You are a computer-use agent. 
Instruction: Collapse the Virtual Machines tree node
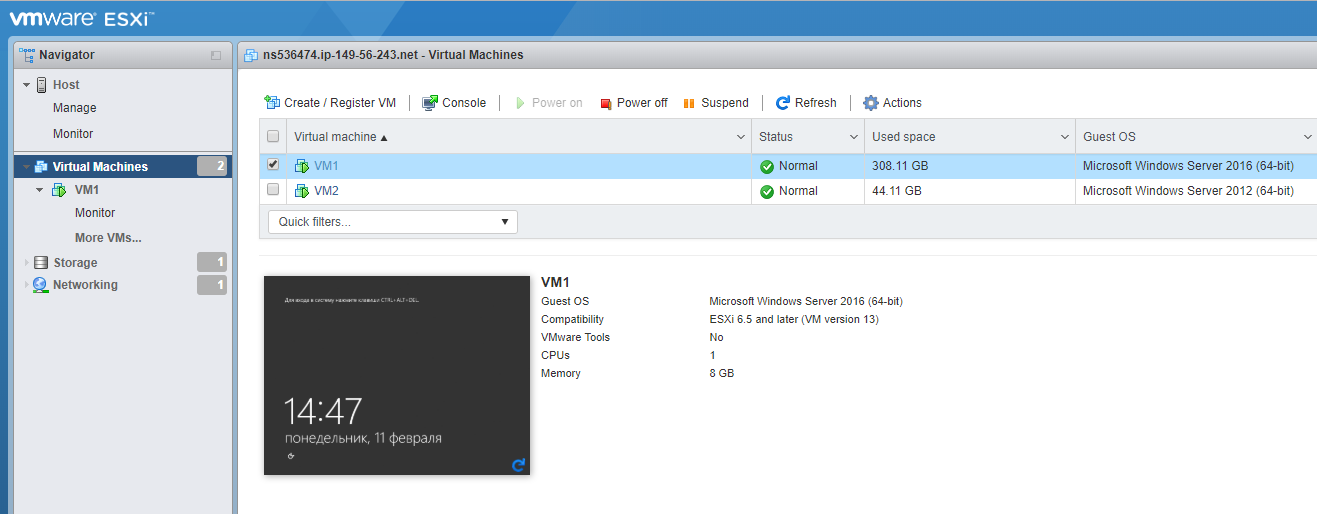27,167
